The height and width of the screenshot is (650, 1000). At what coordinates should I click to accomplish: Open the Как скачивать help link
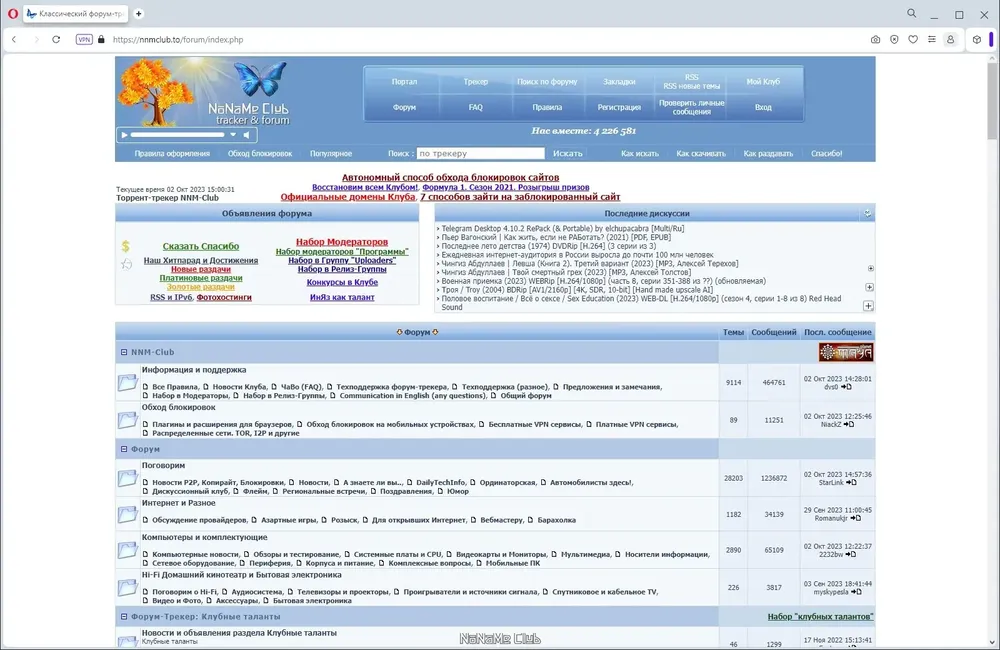click(x=701, y=153)
